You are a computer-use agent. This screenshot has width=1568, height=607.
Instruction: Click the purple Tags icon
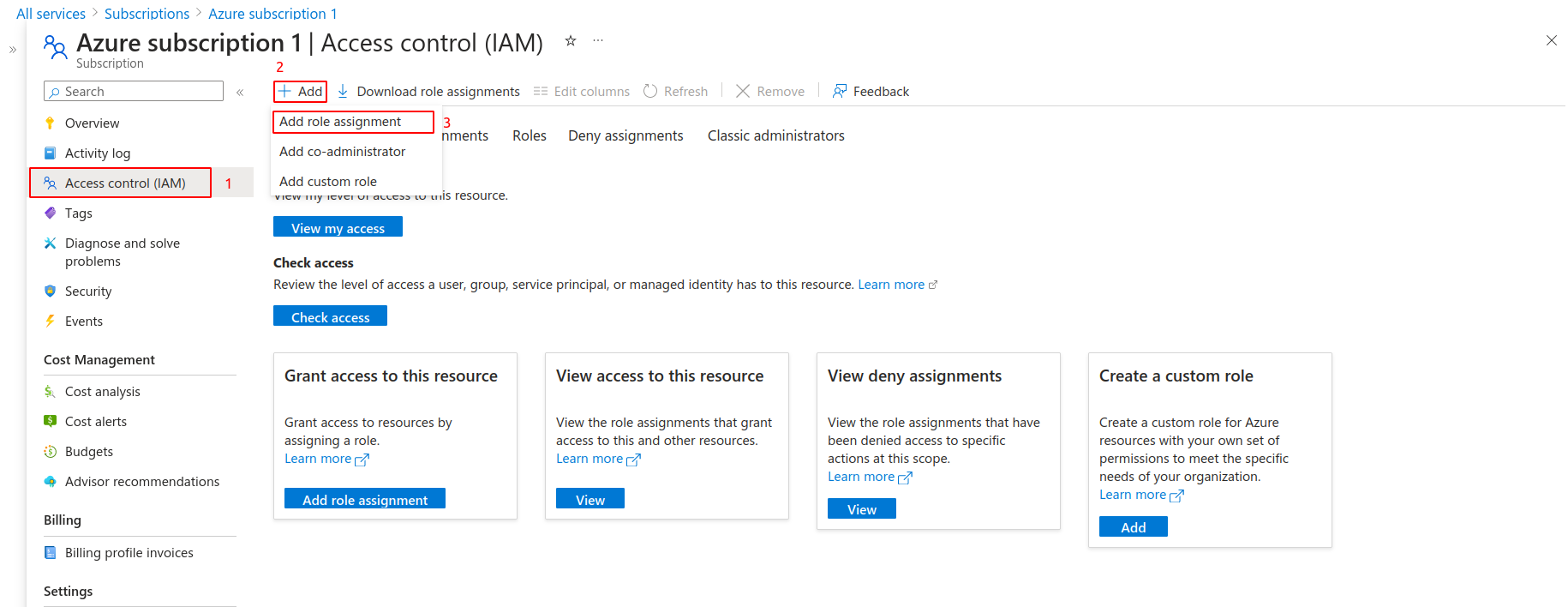click(x=50, y=213)
